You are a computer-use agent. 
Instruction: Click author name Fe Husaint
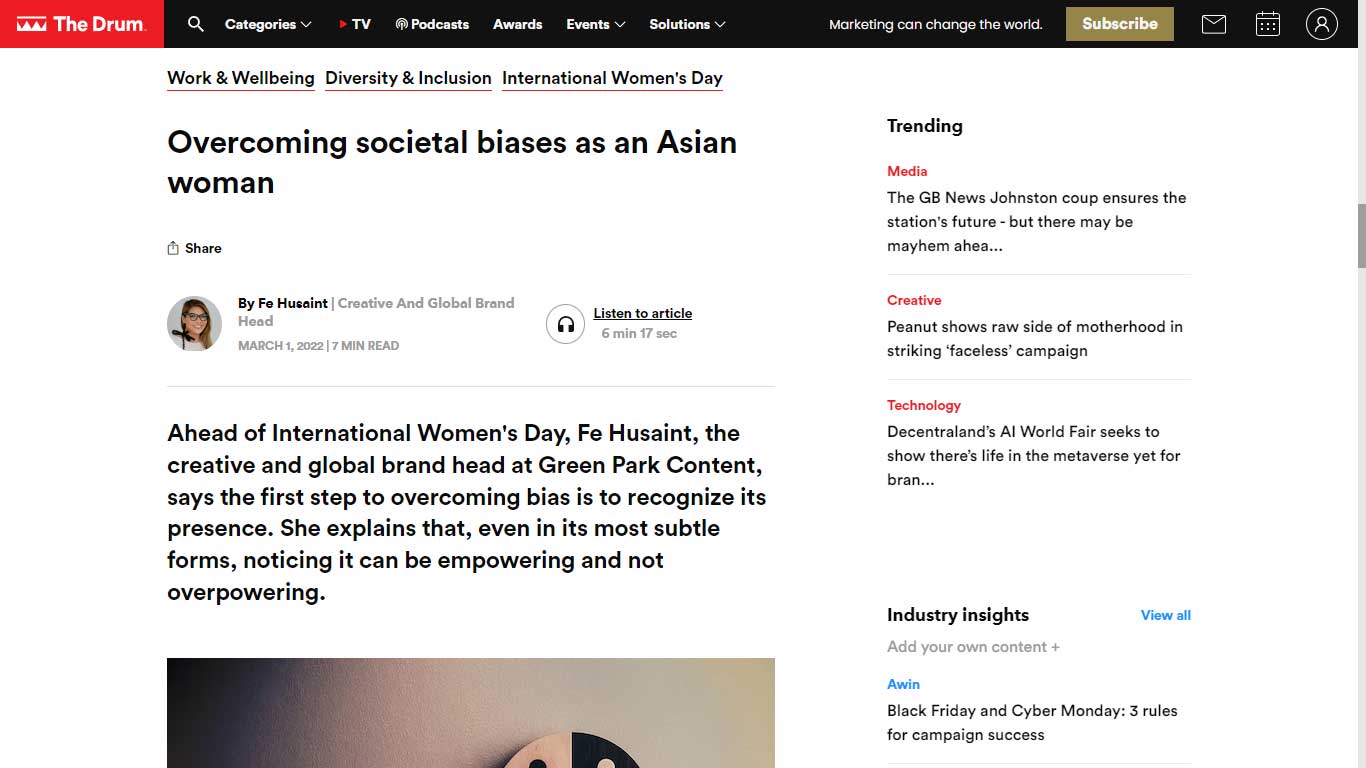pos(293,303)
